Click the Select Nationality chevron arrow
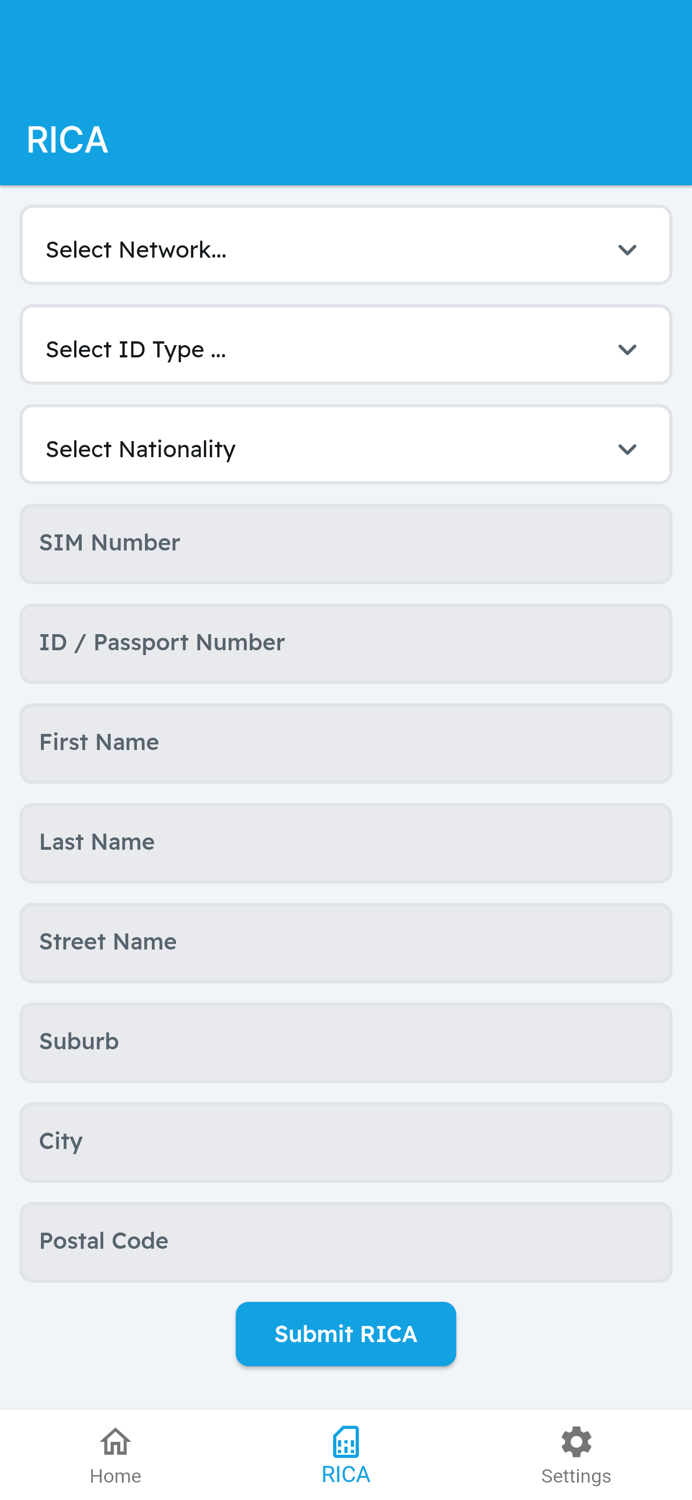Image resolution: width=692 pixels, height=1500 pixels. click(627, 450)
